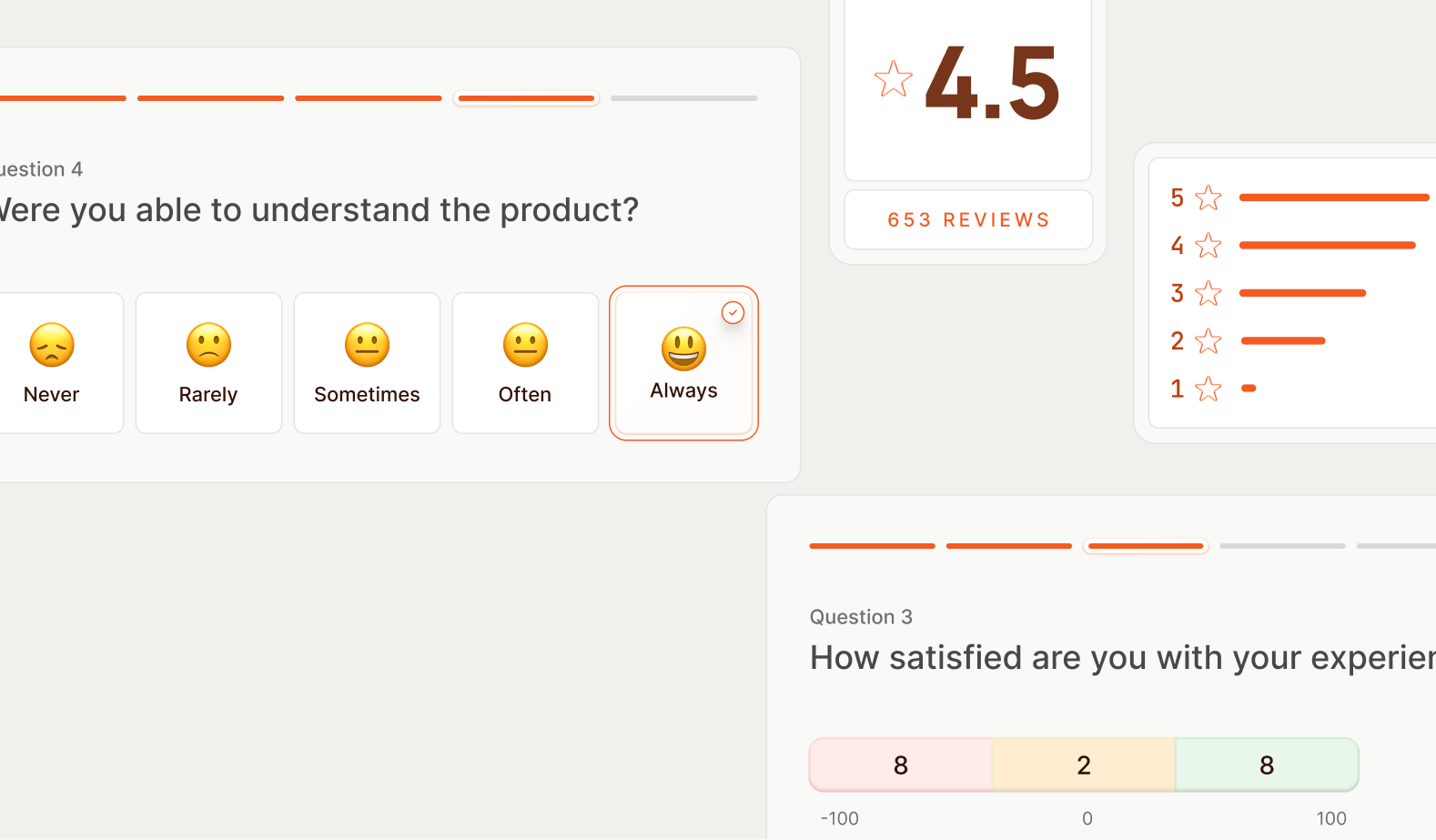
Task: Uncheck the Always option checkmark
Action: point(733,313)
